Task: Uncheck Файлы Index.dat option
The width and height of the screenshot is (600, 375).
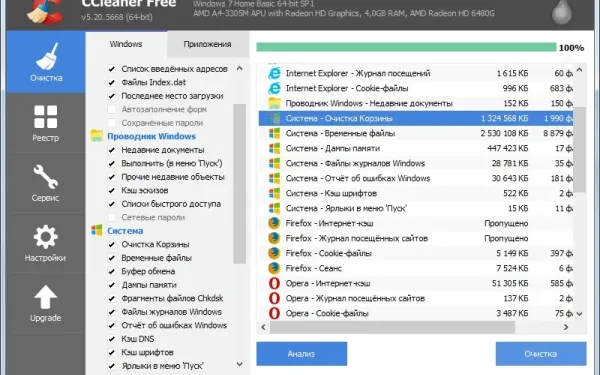Action: point(111,82)
